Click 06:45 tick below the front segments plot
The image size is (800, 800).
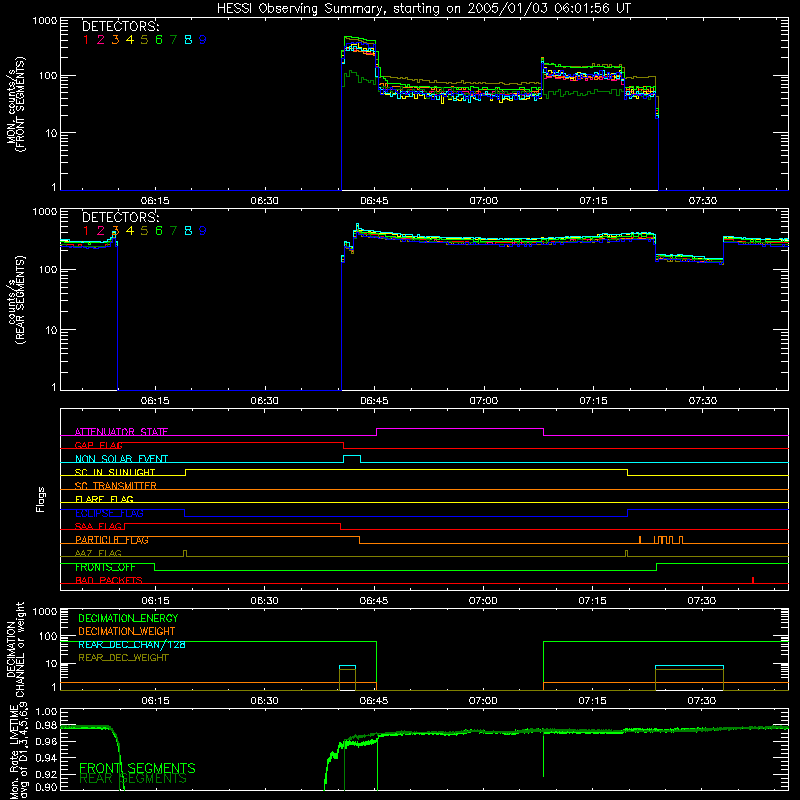pos(374,201)
